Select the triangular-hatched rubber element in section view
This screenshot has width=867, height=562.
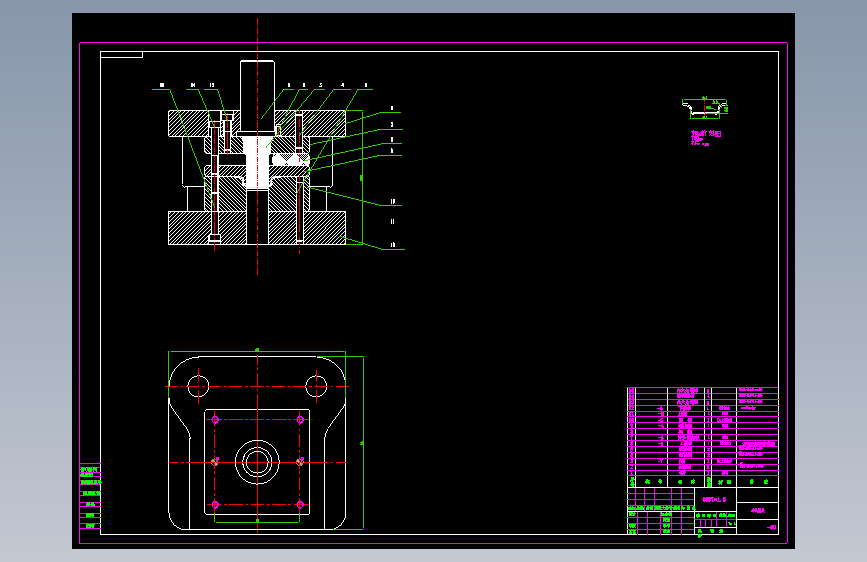coord(289,159)
